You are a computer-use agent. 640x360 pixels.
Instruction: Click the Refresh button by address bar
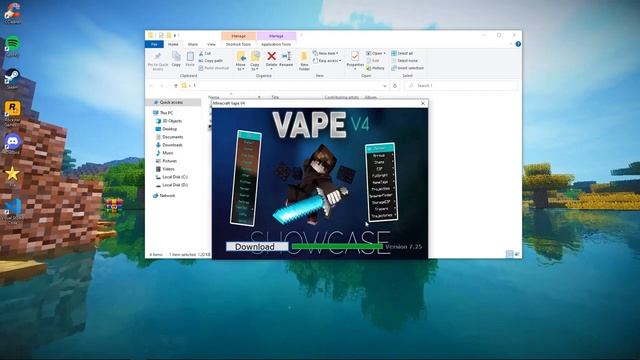(395, 86)
